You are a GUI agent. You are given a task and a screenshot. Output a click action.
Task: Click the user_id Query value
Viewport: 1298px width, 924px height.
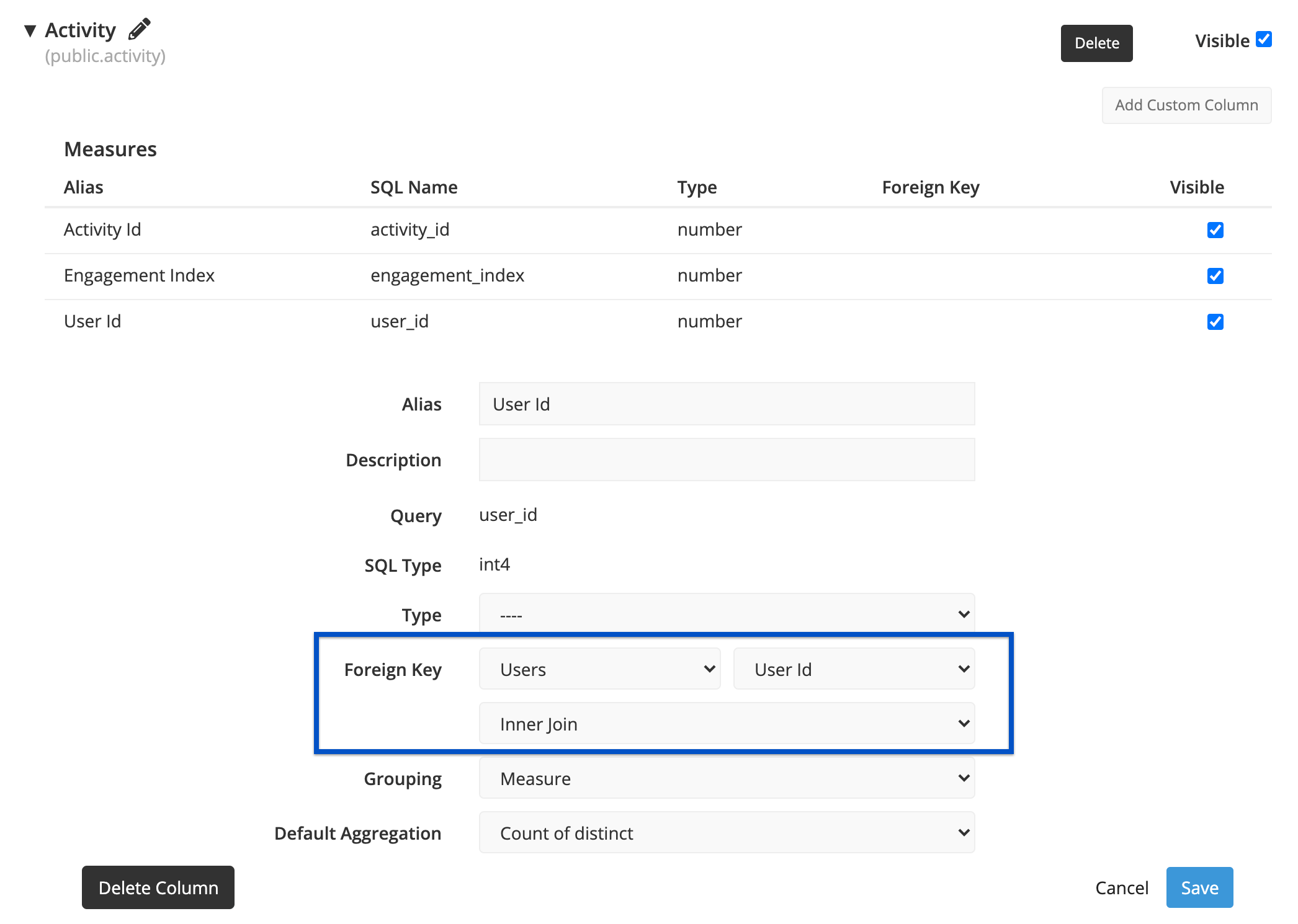pyautogui.click(x=508, y=515)
